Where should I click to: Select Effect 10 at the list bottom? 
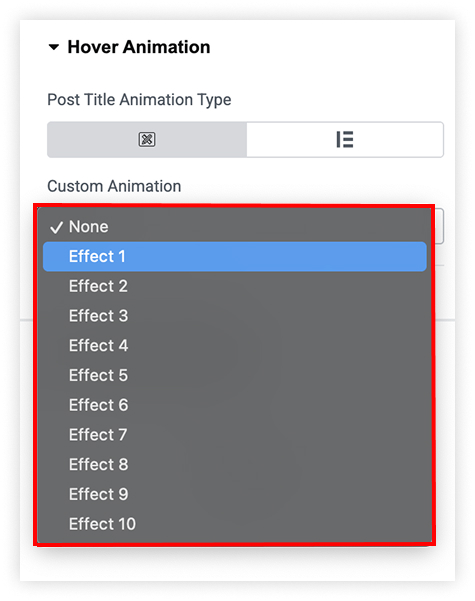point(235,524)
